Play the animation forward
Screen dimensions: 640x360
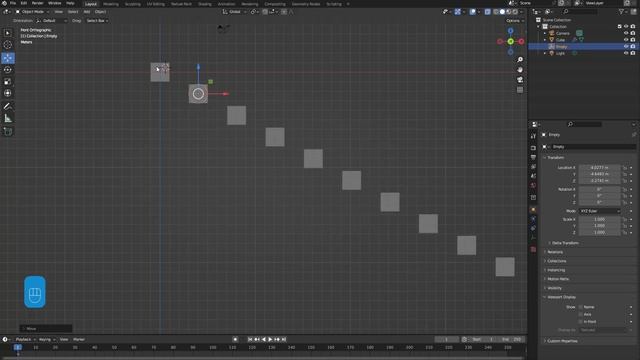point(270,340)
